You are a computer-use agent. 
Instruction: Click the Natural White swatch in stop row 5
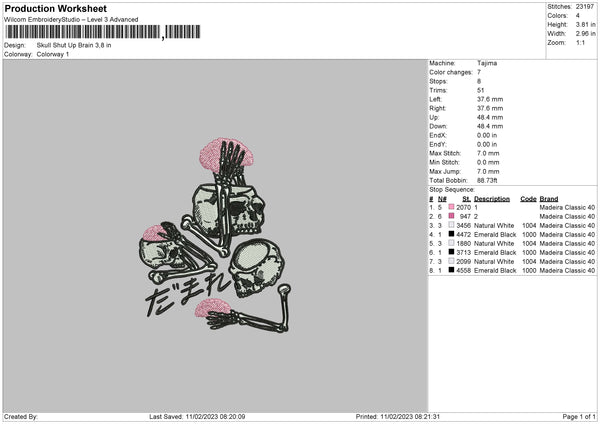tap(451, 243)
